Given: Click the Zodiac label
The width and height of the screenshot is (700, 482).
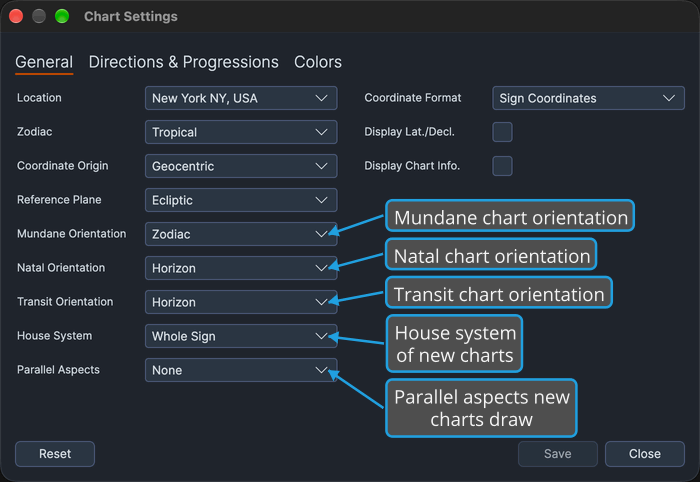Looking at the screenshot, I should pyautogui.click(x=34, y=132).
